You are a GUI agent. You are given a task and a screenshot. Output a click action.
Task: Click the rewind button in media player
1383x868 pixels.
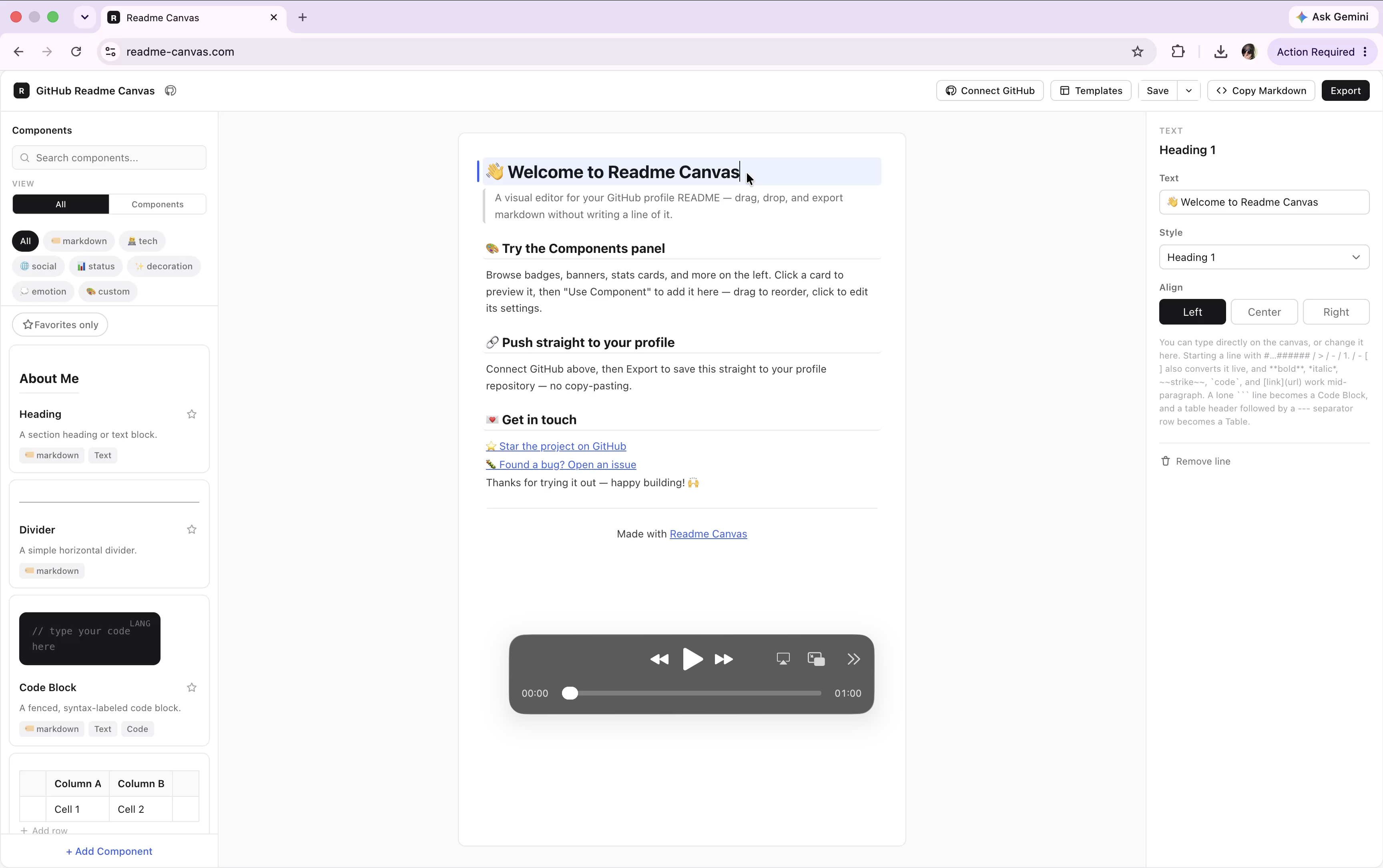point(659,659)
